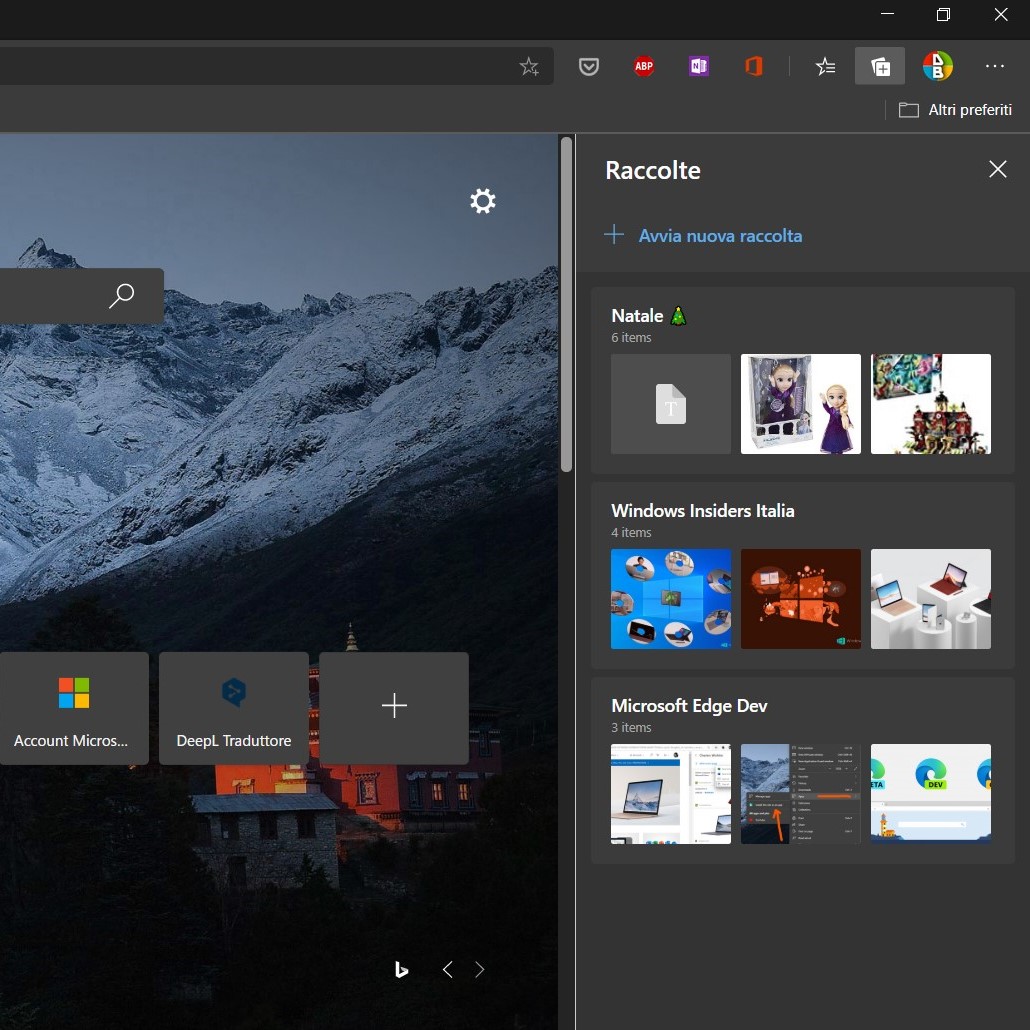Open the Office extension
Image resolution: width=1030 pixels, height=1030 pixels.
tap(754, 66)
